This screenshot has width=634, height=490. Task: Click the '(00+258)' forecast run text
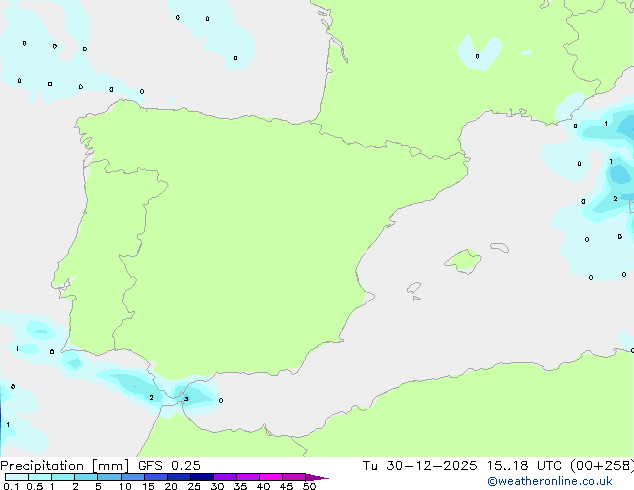[x=602, y=466]
